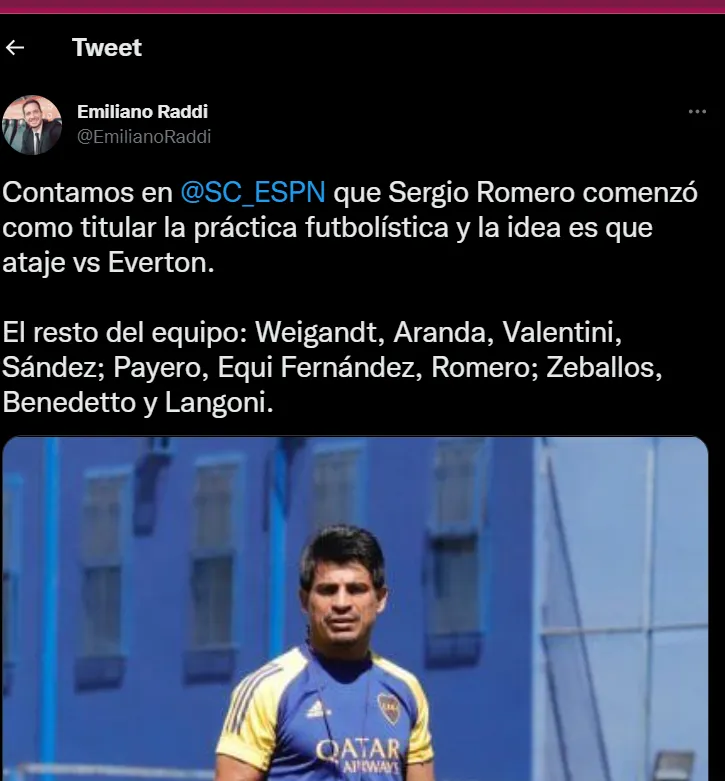
Task: Open the @SC_ESPN mention link
Action: click(x=253, y=192)
